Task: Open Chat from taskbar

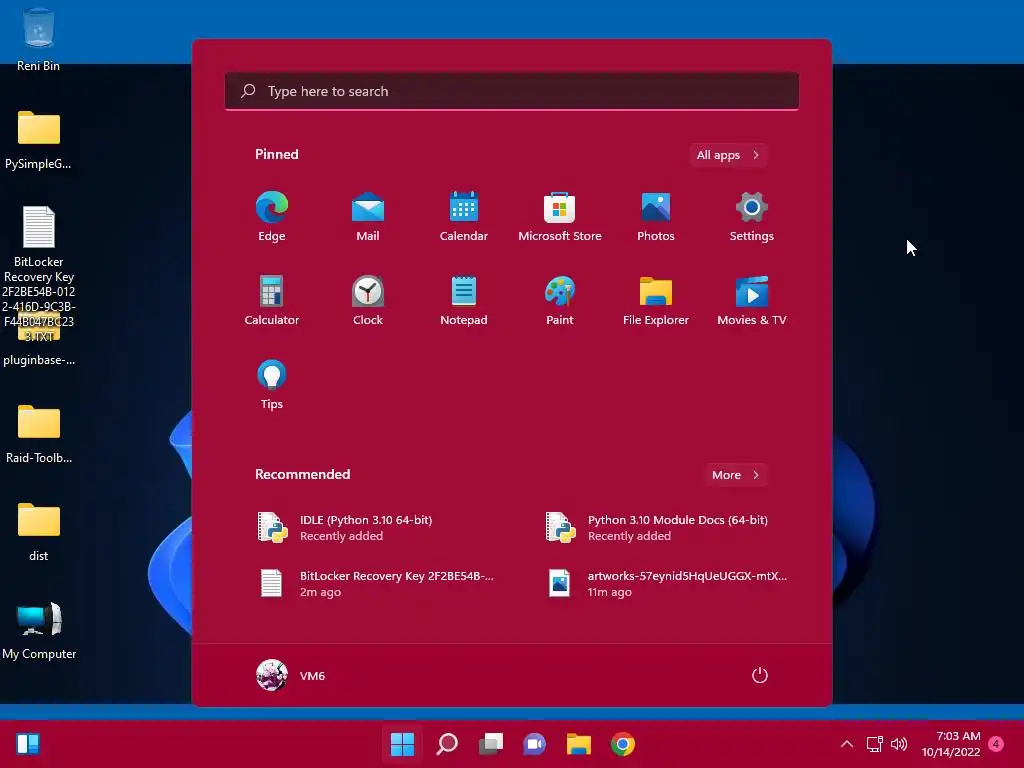Action: [534, 744]
